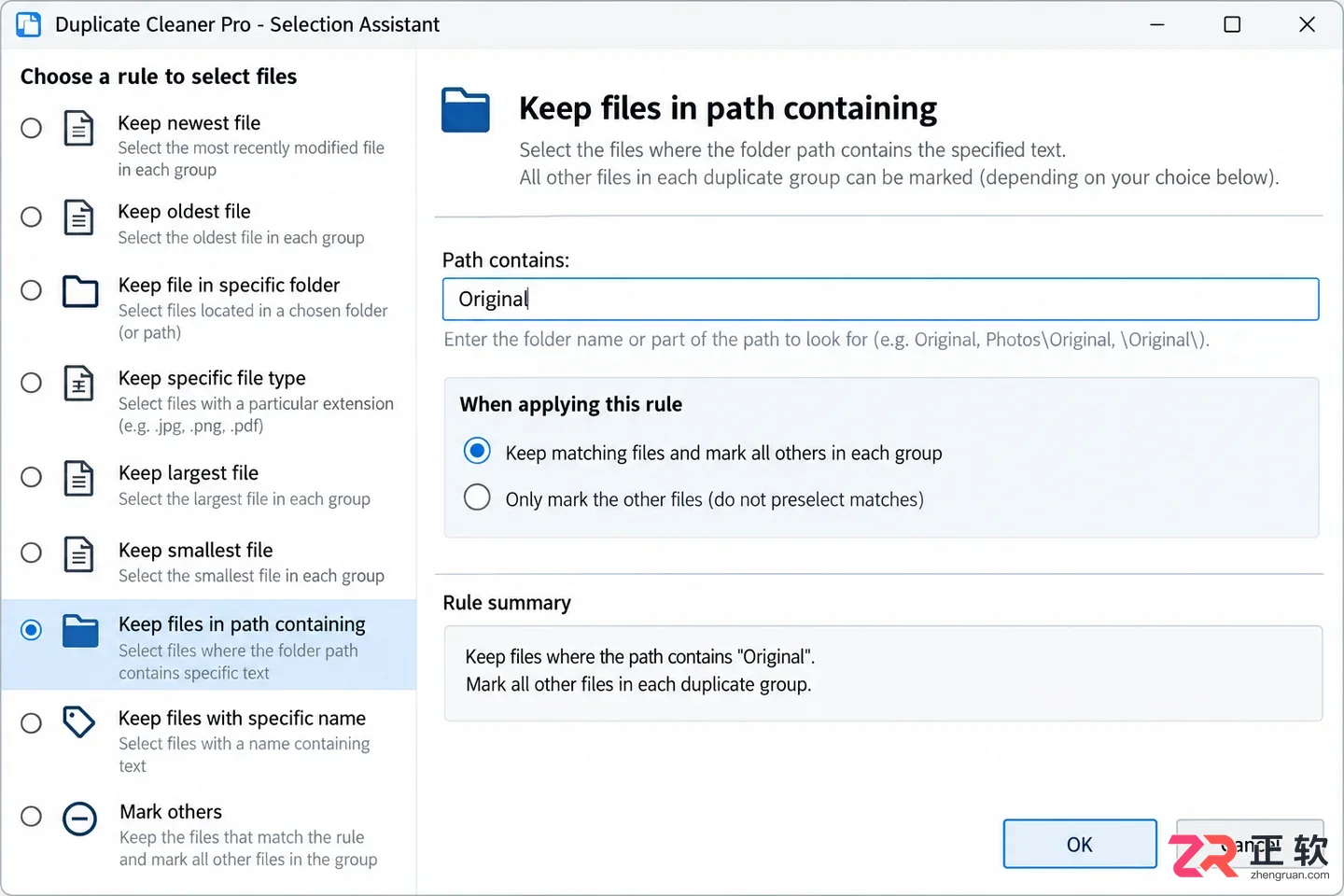Click the blue folder icon for path containing rule

80,631
